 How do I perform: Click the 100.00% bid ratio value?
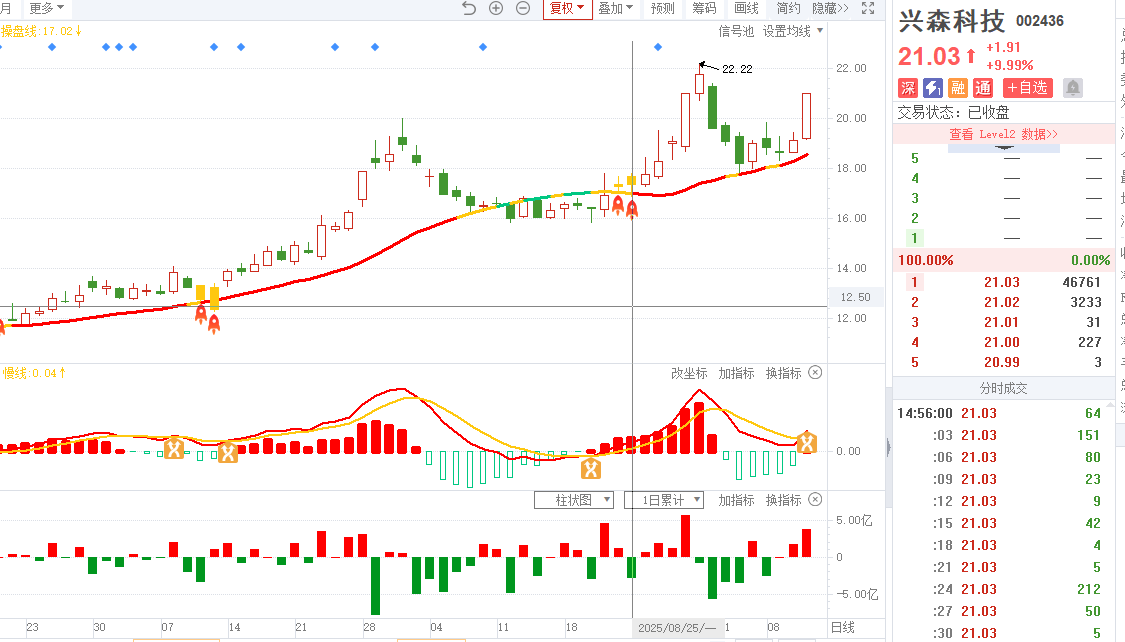tap(926, 260)
